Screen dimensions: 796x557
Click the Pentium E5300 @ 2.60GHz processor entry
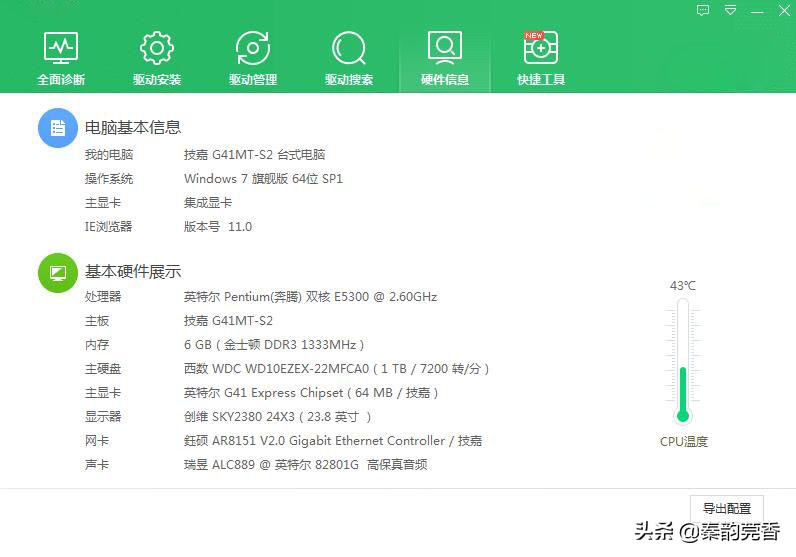310,297
